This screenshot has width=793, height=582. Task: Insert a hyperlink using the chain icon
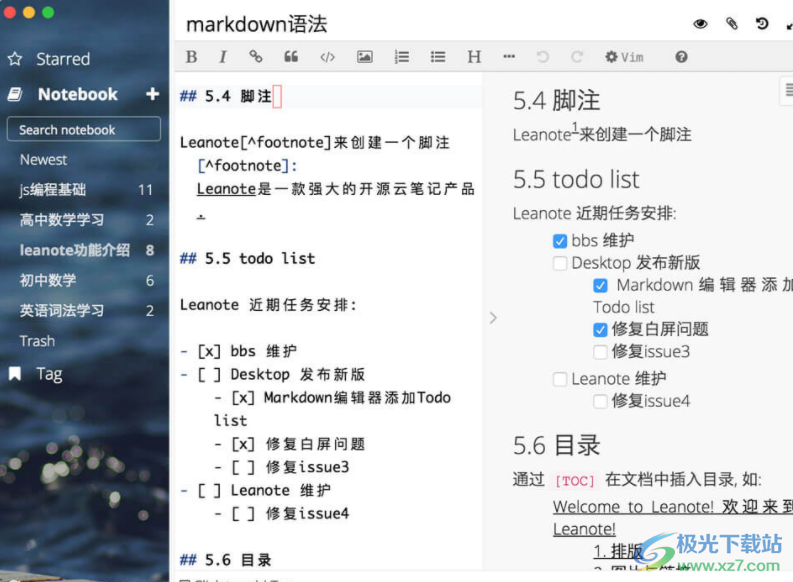click(x=256, y=57)
